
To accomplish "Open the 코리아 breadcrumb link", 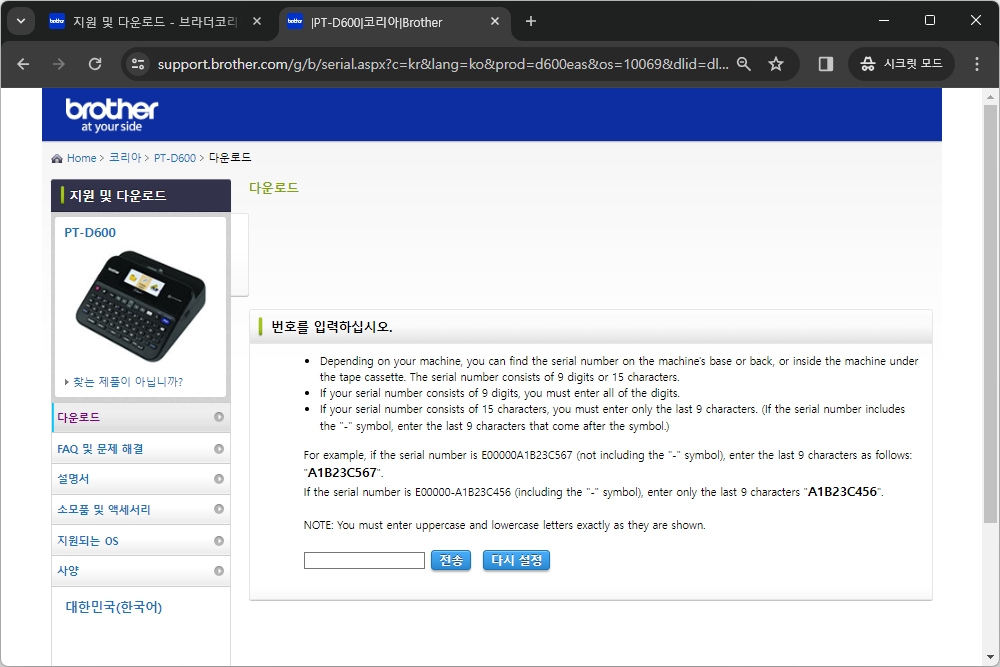I will coord(125,158).
